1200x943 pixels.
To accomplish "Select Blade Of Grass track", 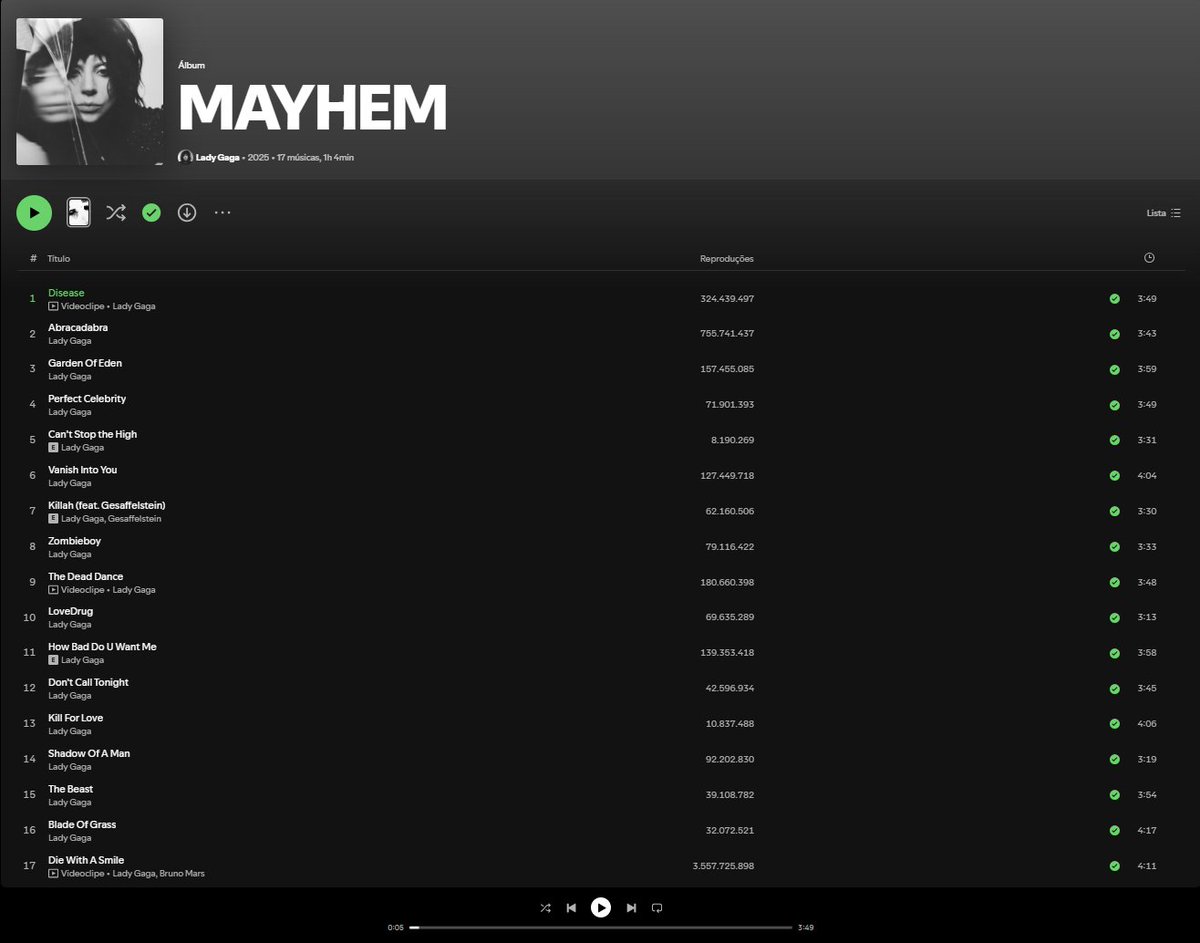I will pyautogui.click(x=82, y=824).
